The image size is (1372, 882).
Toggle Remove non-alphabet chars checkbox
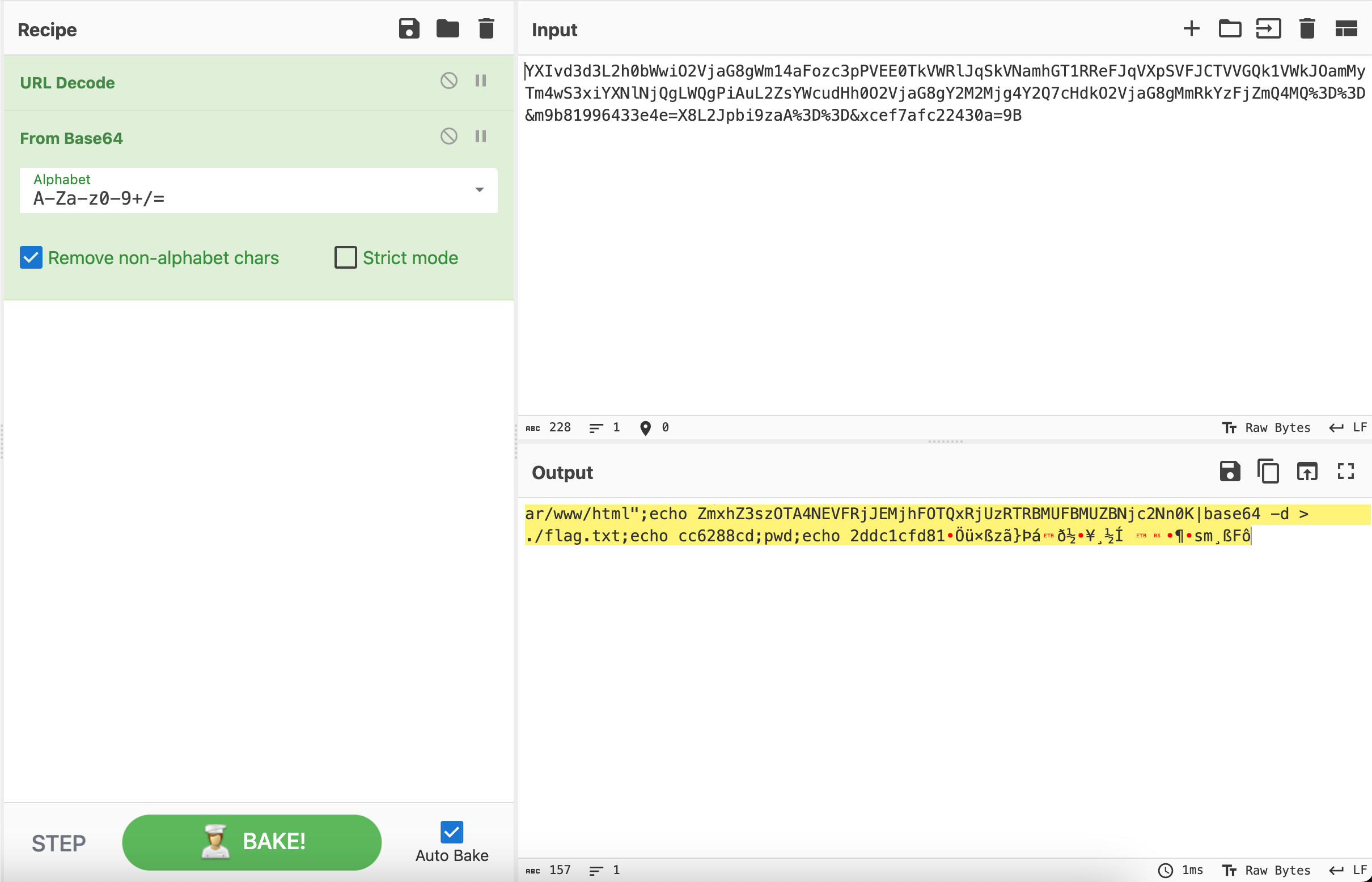point(31,257)
